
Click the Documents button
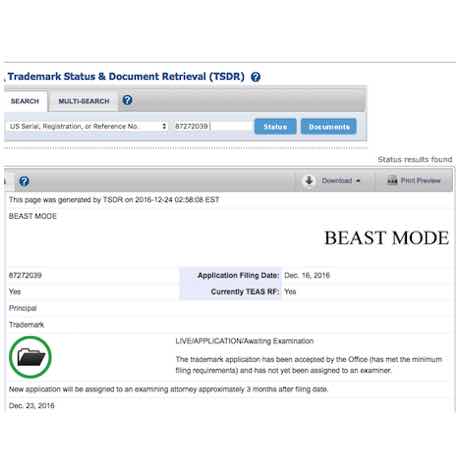click(x=329, y=127)
